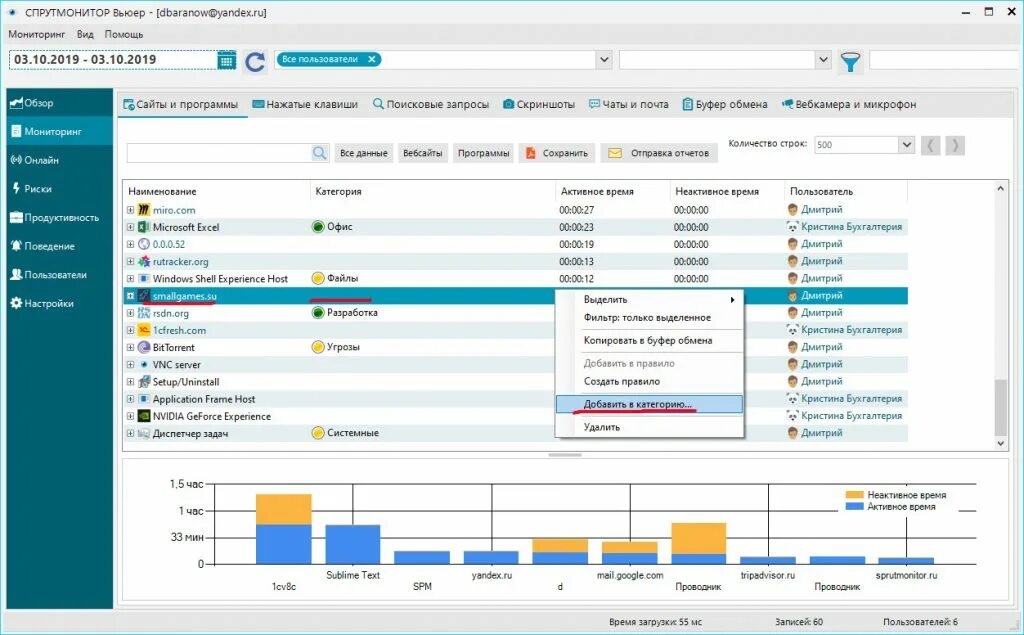The image size is (1024, 635).
Task: Open Онлайн in the sidebar
Action: [59, 160]
